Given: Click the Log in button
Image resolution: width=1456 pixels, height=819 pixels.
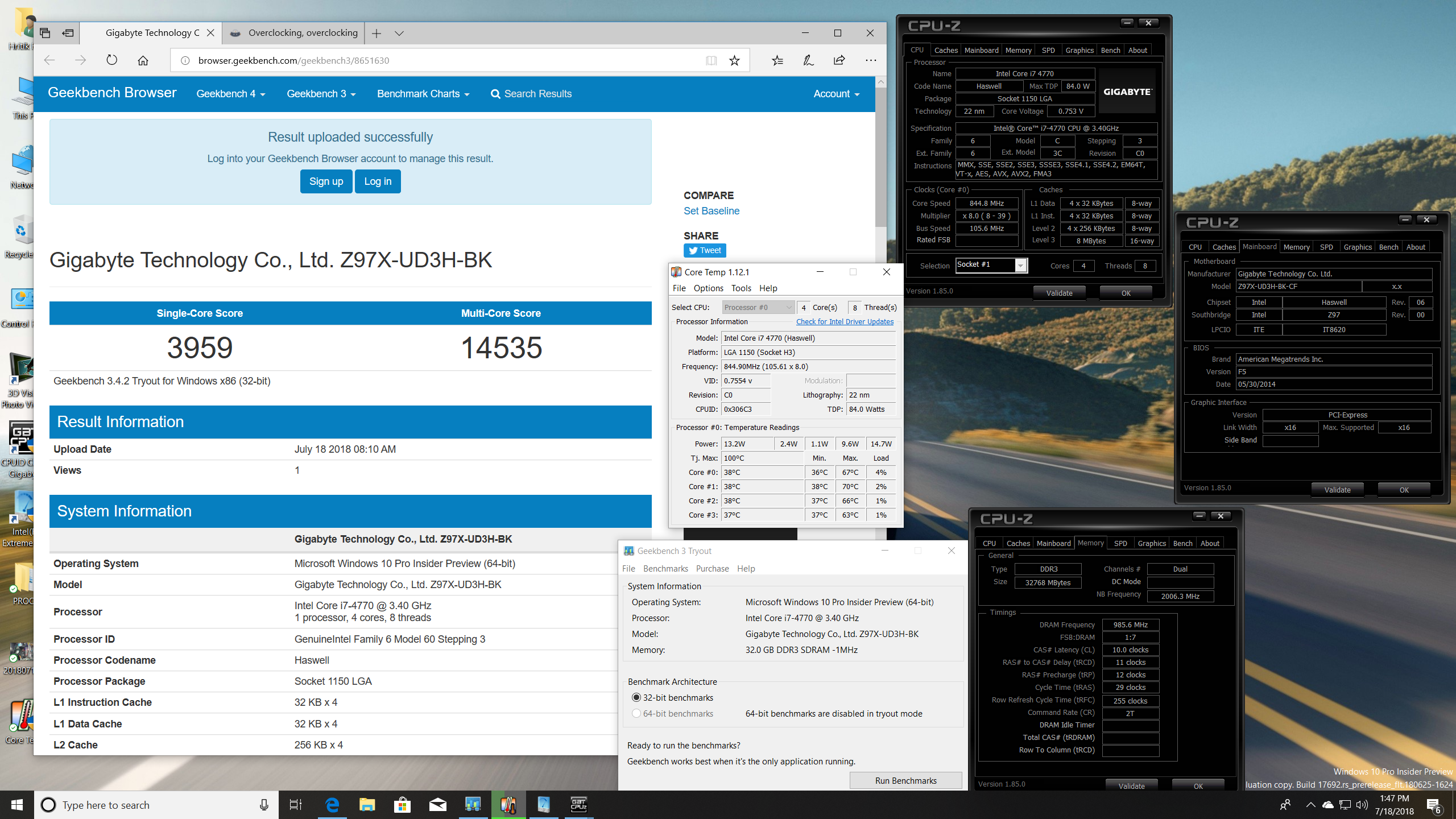Looking at the screenshot, I should [x=378, y=181].
